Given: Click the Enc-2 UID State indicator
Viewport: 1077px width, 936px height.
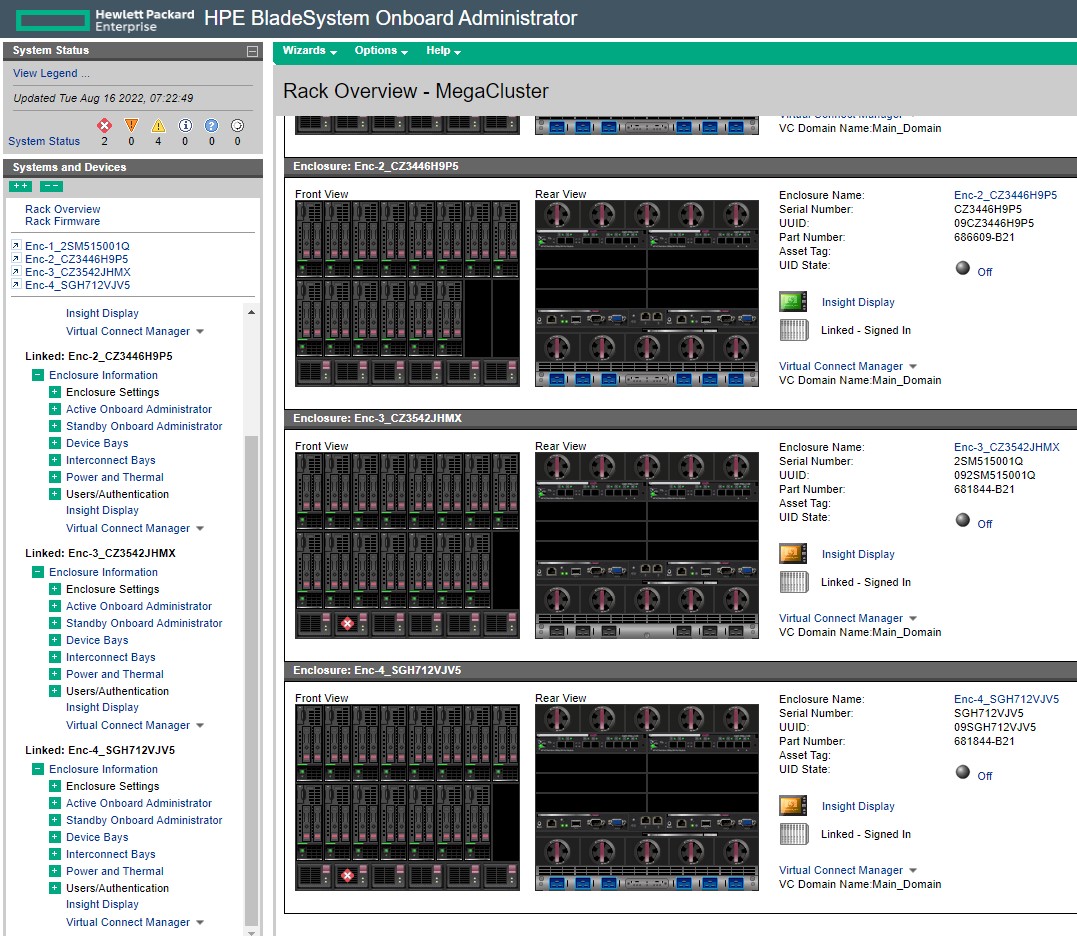Looking at the screenshot, I should click(x=963, y=268).
